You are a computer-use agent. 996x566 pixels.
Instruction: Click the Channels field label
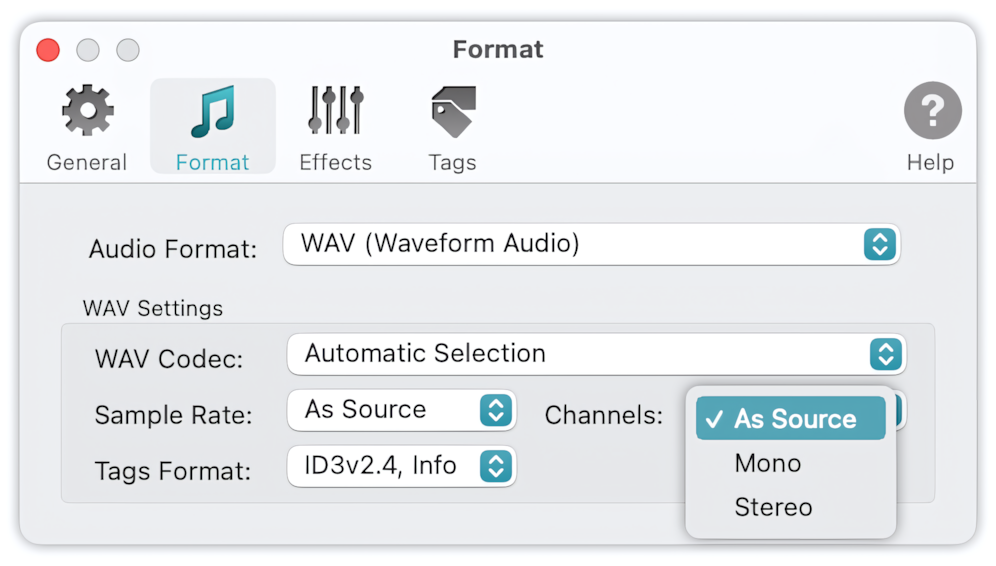tap(603, 415)
